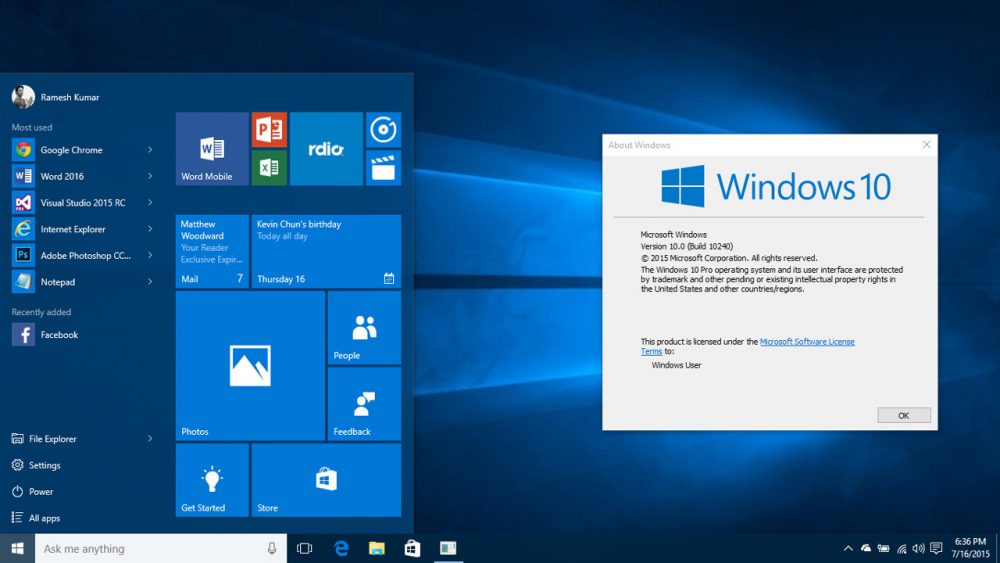1000x563 pixels.
Task: Open the Store icon on taskbar
Action: [413, 548]
